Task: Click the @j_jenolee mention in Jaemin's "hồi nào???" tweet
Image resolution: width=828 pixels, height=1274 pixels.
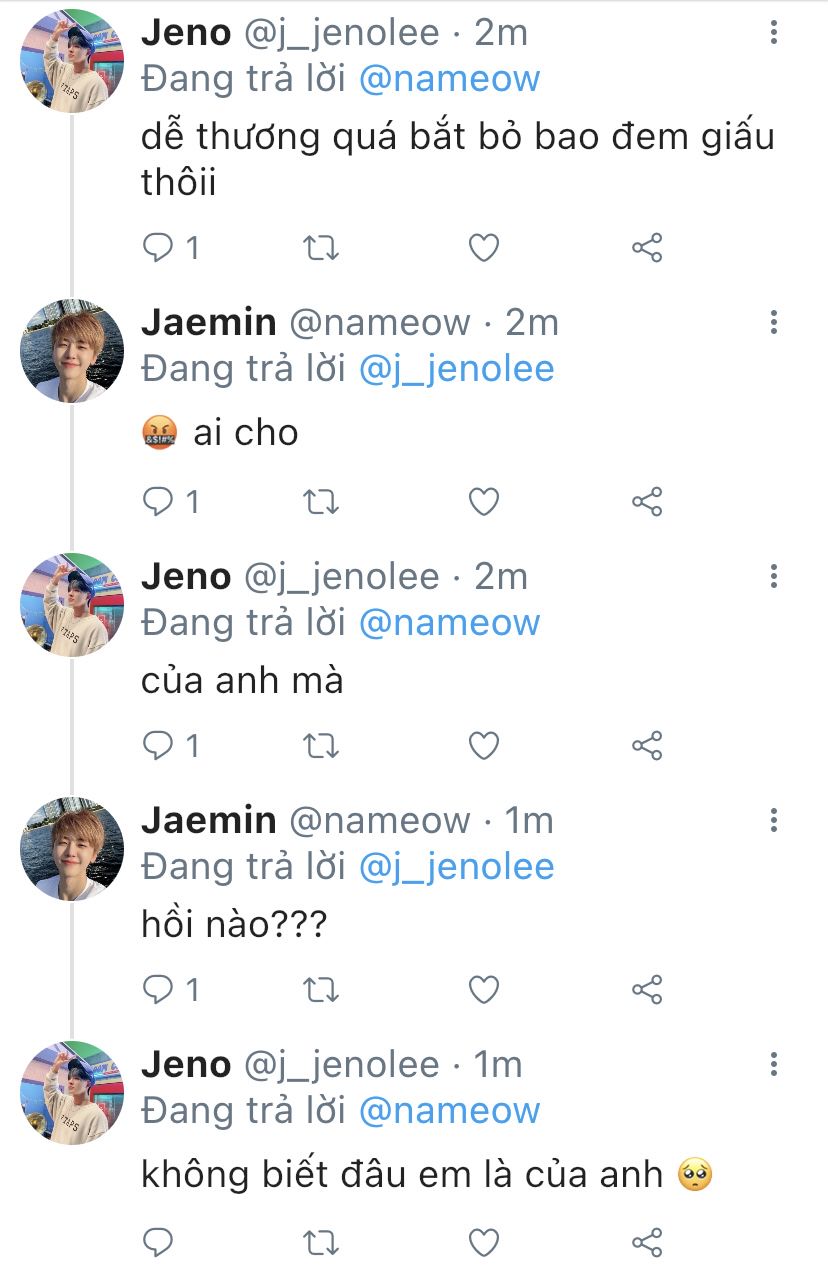Action: coord(455,866)
